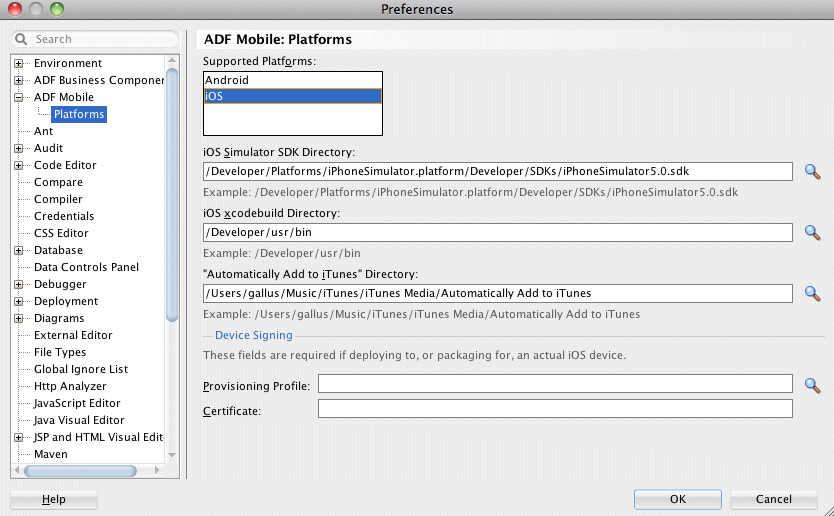Image resolution: width=834 pixels, height=516 pixels.
Task: Expand the Debugger tree node
Action: click(x=19, y=284)
